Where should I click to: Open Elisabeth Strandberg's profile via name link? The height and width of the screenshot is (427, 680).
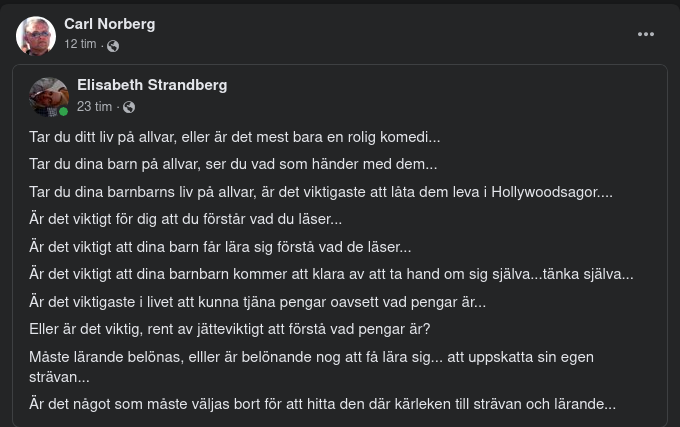(152, 85)
